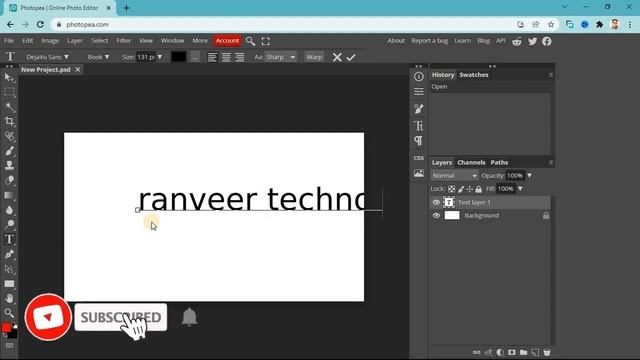This screenshot has width=640, height=360.
Task: Open the Image menu
Action: click(50, 41)
